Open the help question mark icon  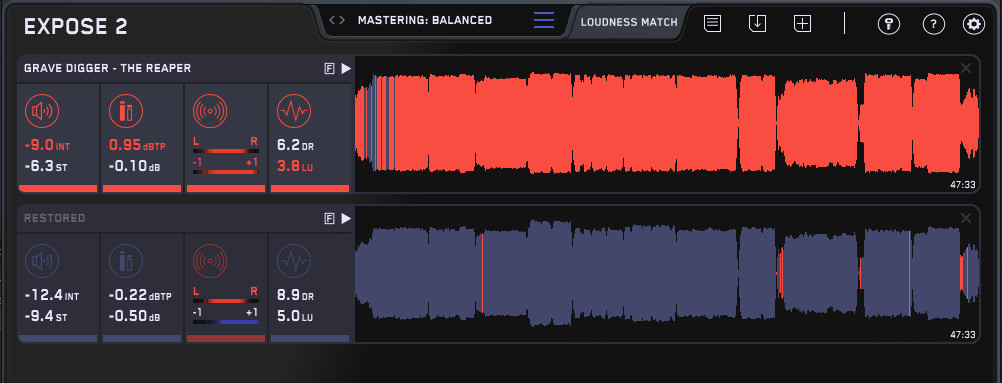(x=934, y=24)
